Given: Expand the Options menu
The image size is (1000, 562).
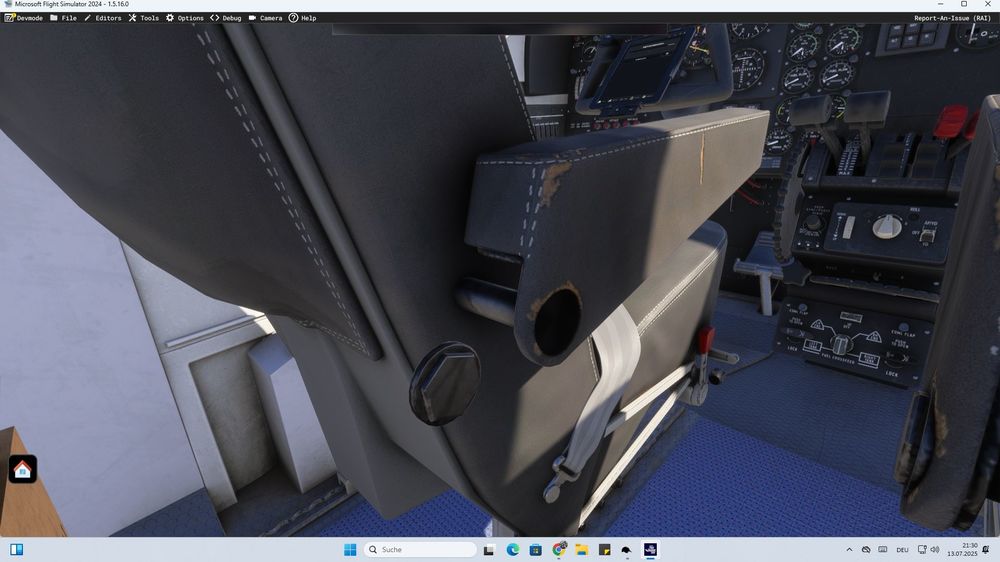Looking at the screenshot, I should pyautogui.click(x=185, y=18).
